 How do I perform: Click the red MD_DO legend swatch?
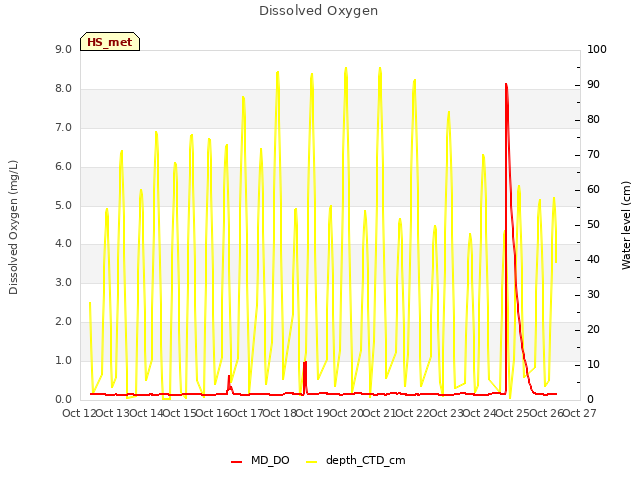click(x=236, y=462)
